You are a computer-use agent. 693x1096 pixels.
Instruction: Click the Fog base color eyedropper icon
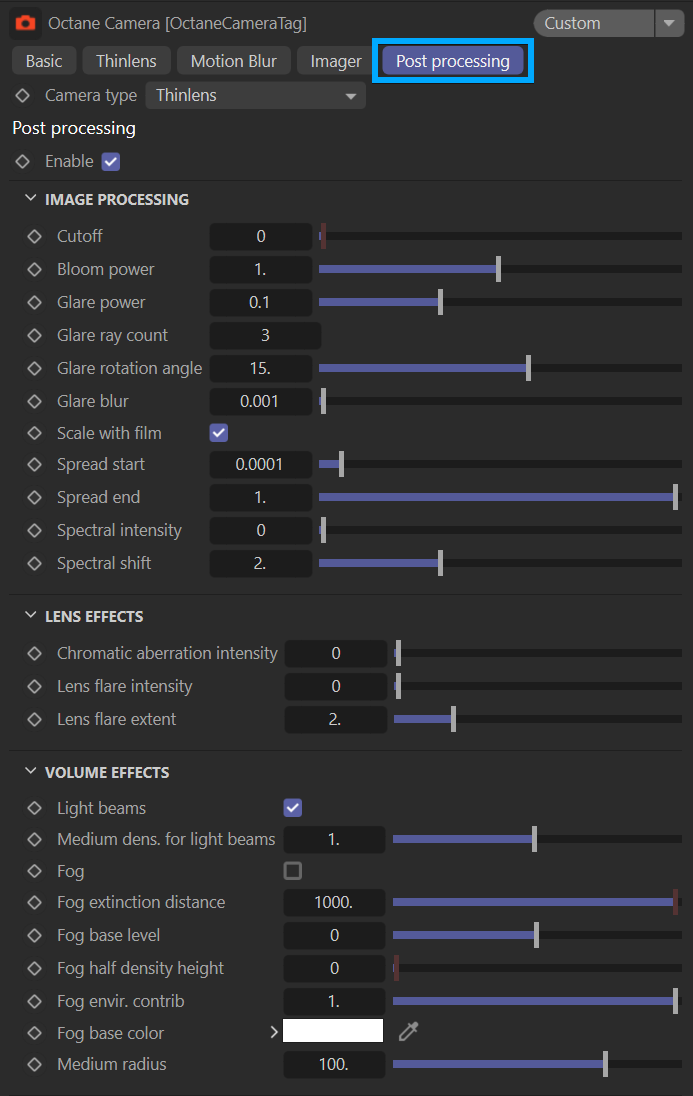pos(408,1032)
